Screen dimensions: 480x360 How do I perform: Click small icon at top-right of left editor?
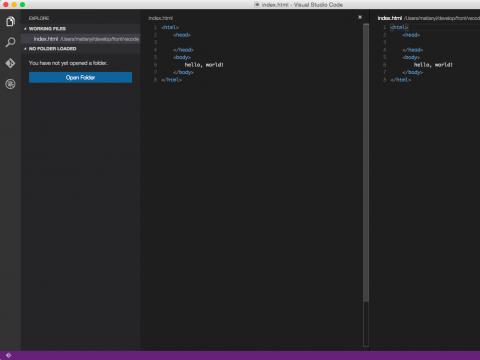click(x=360, y=17)
